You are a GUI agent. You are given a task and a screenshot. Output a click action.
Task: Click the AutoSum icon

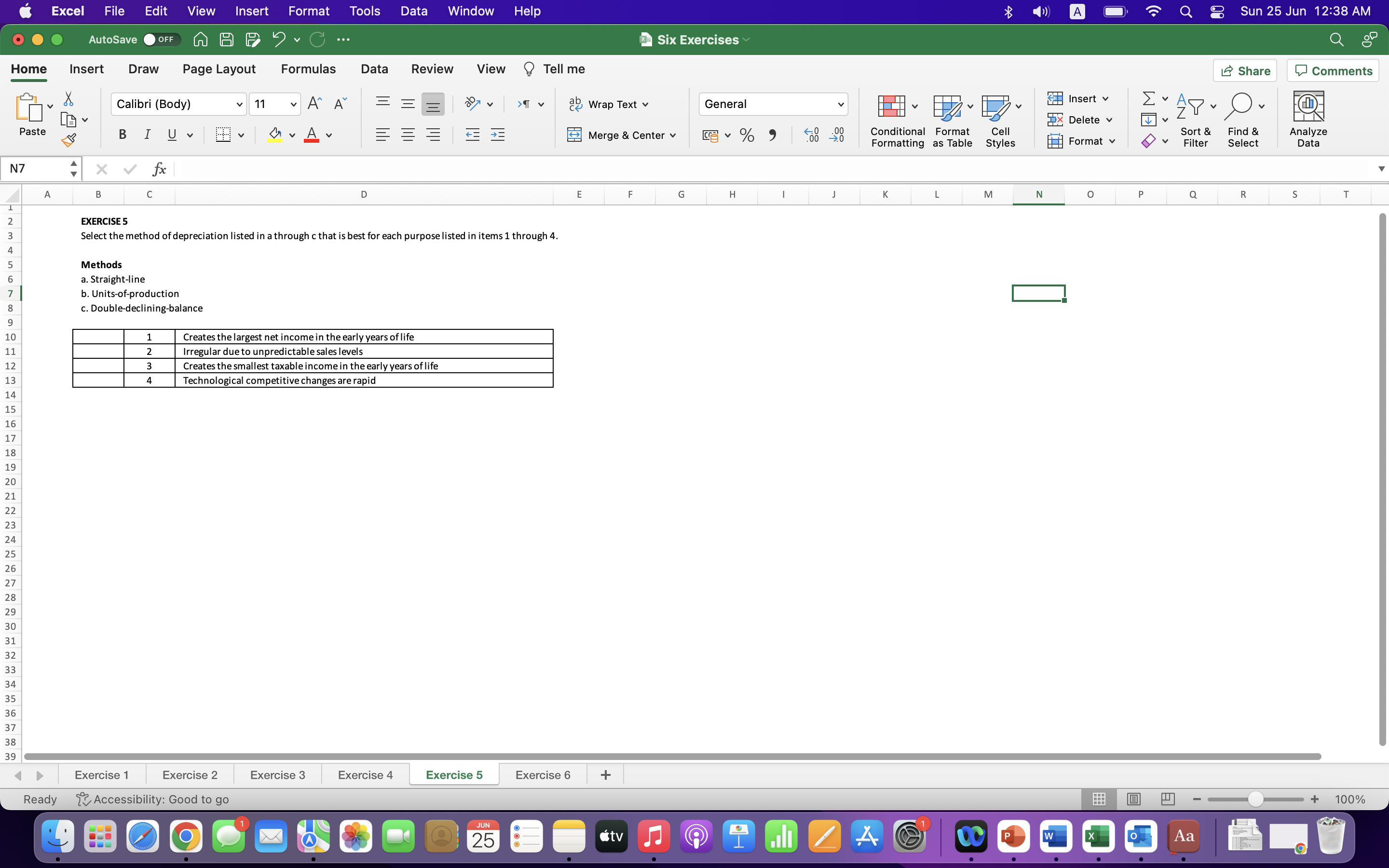pyautogui.click(x=1150, y=98)
